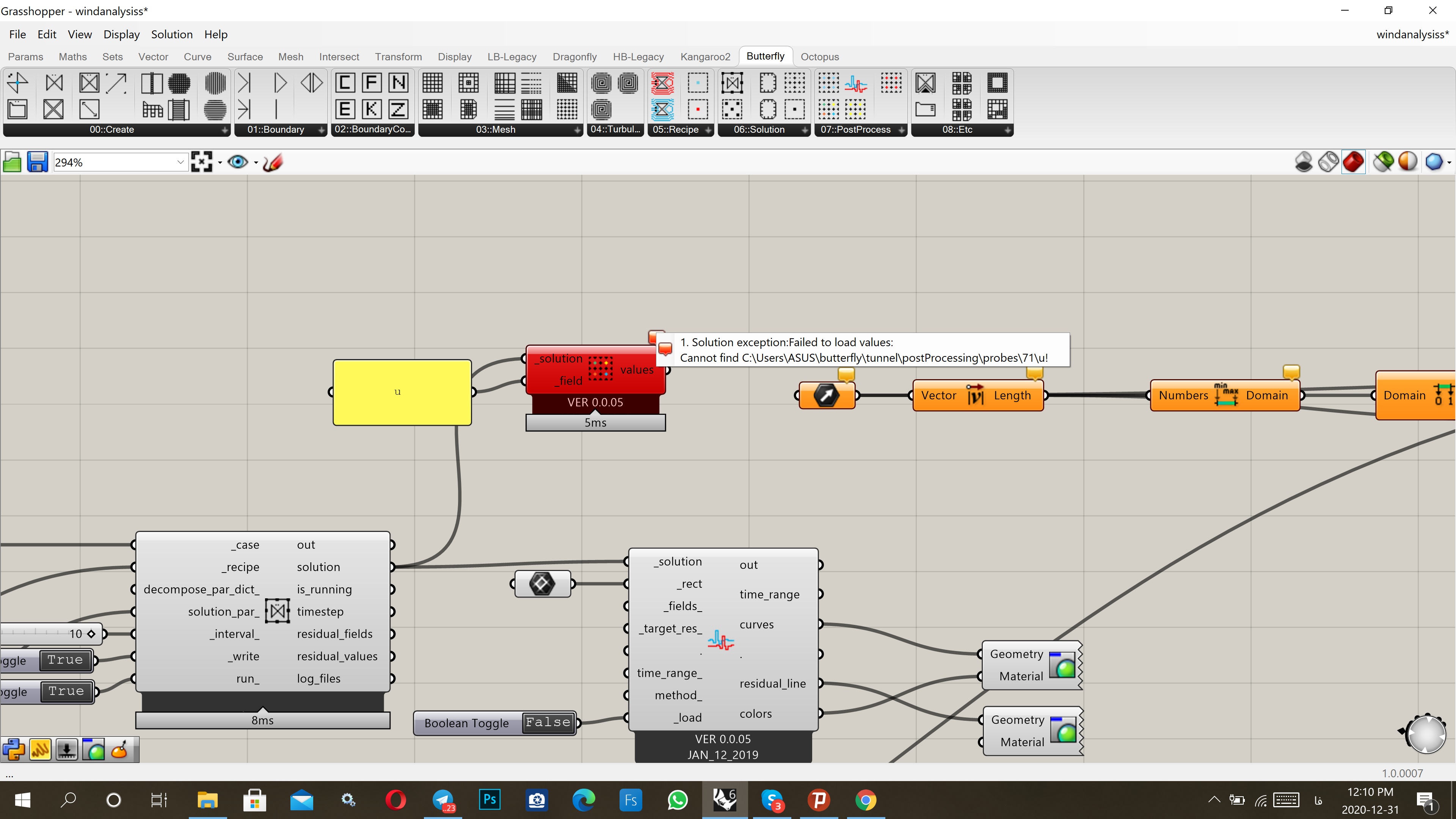Click the N icon in BoundaryCondition panel
The image size is (1456, 819).
pos(399,83)
